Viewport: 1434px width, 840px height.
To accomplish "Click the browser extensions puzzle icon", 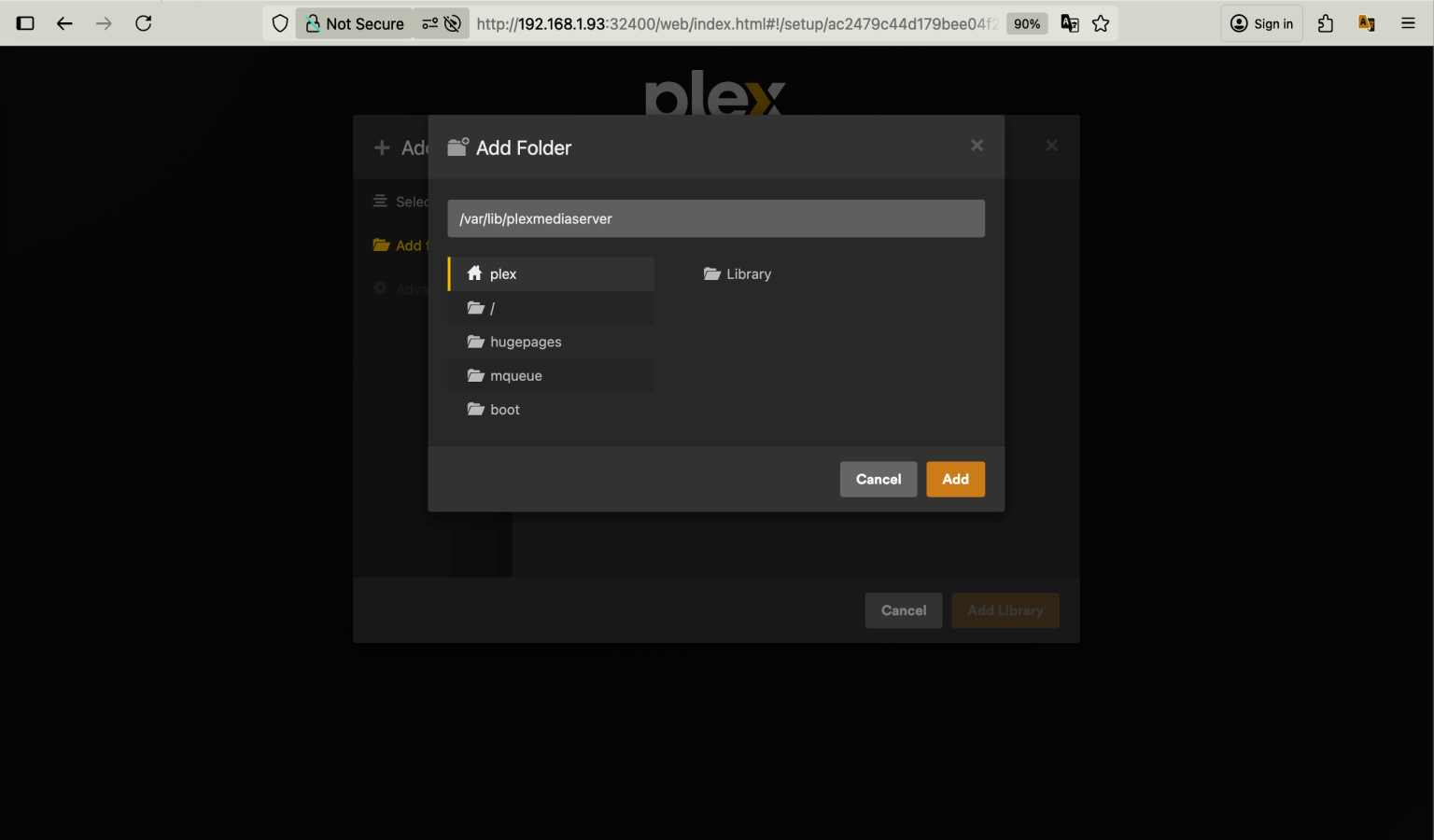I will (1326, 23).
